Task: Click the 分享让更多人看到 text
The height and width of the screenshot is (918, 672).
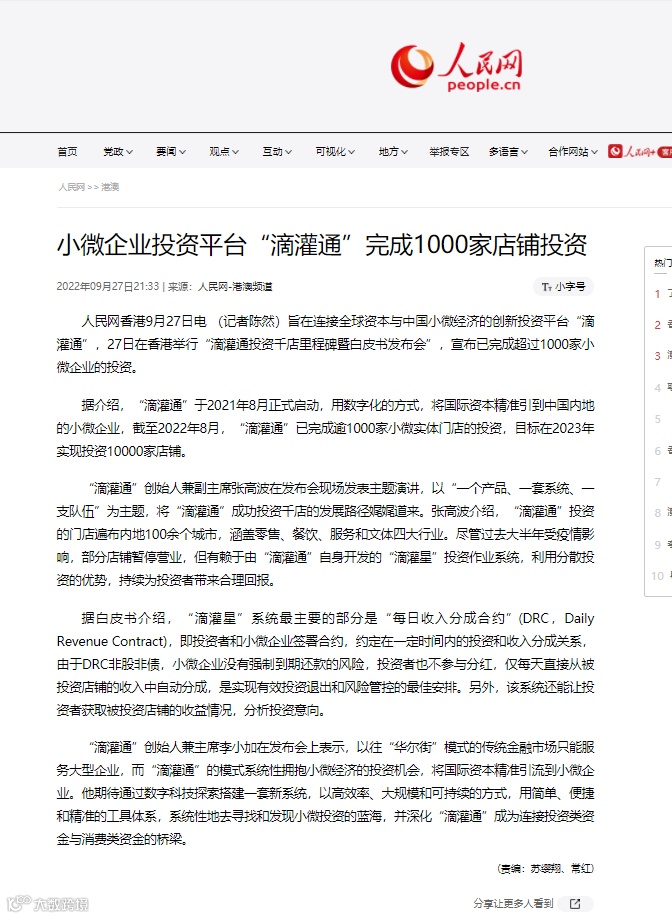Action: (513, 903)
